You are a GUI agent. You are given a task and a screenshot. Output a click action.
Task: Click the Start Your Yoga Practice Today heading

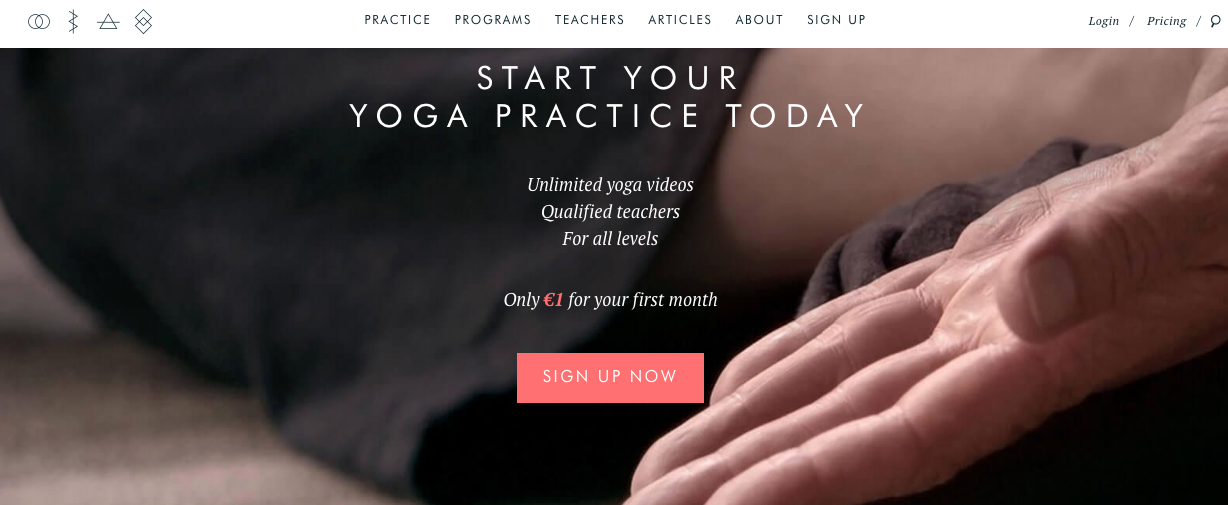(609, 97)
